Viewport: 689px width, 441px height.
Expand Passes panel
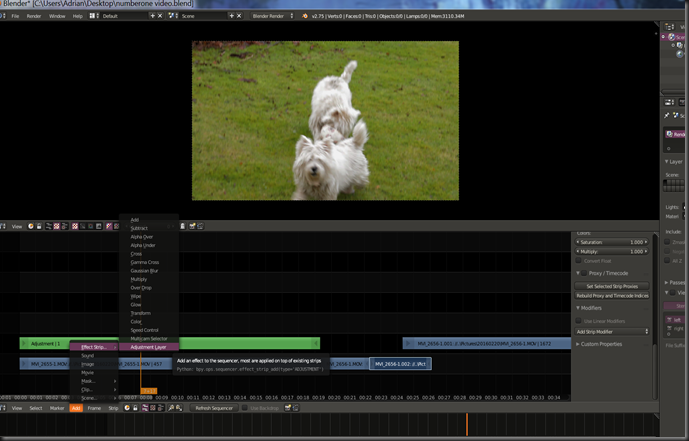point(667,282)
